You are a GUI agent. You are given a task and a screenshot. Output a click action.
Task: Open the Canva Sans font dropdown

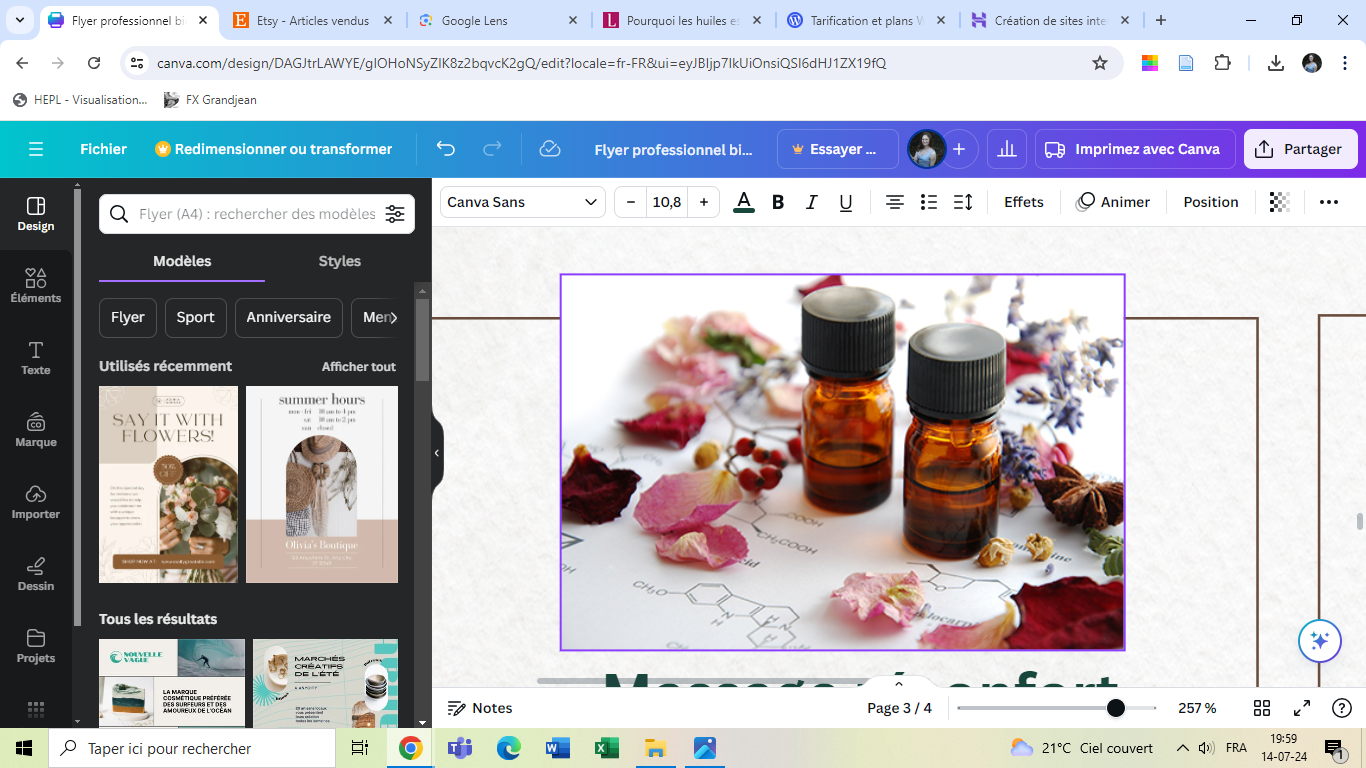(522, 202)
